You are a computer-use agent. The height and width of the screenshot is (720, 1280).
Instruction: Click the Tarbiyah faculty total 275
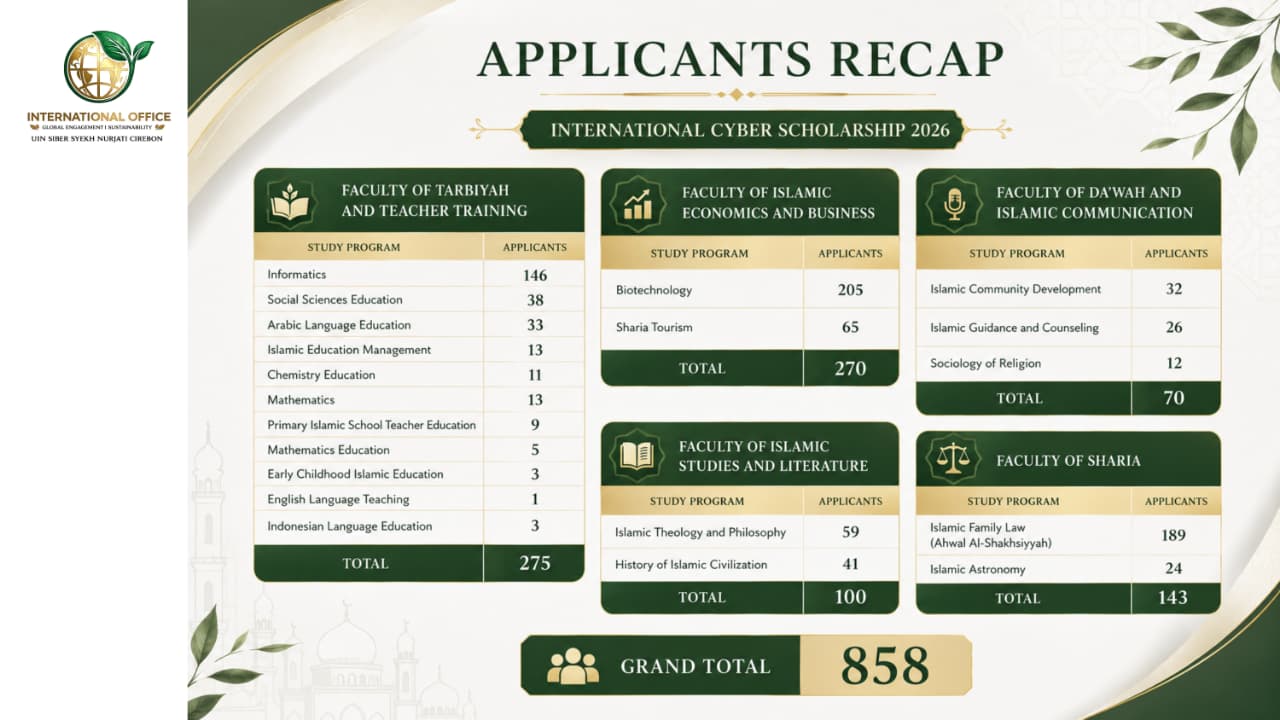click(x=535, y=563)
